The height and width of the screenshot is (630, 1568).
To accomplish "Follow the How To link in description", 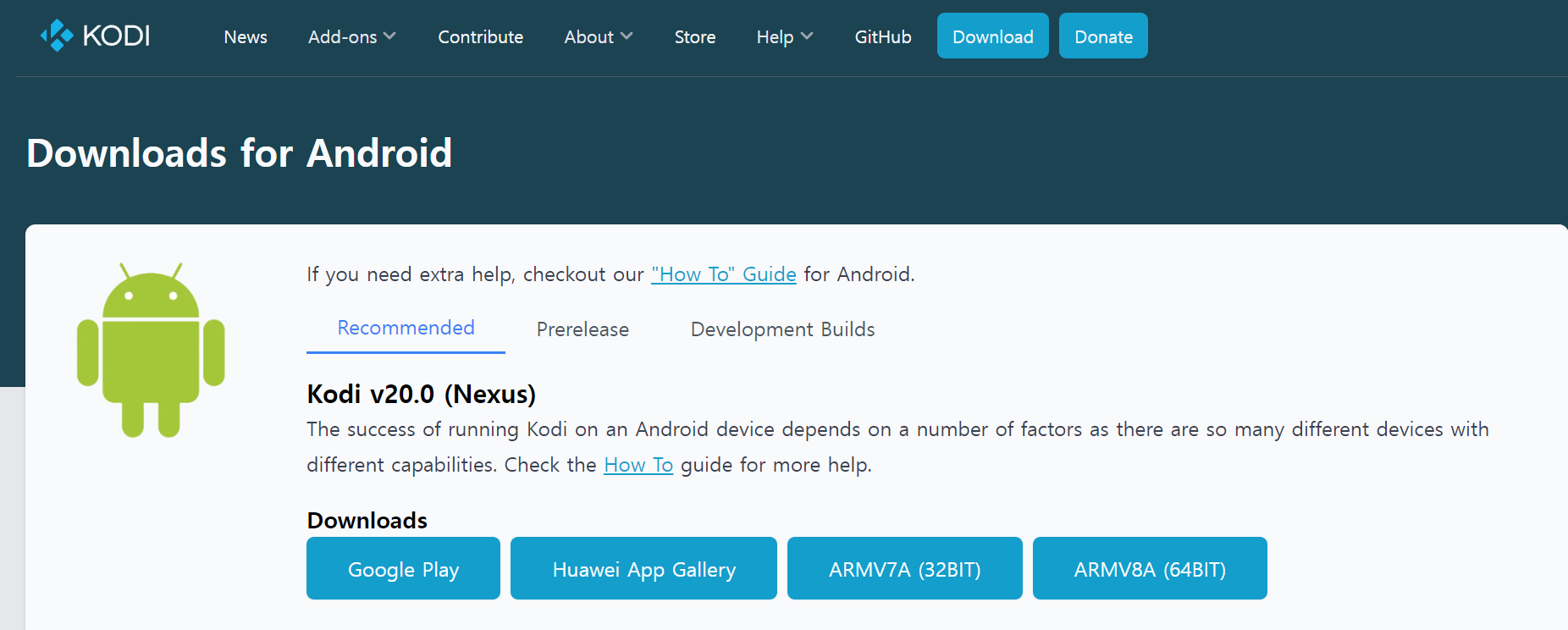I will pos(638,465).
